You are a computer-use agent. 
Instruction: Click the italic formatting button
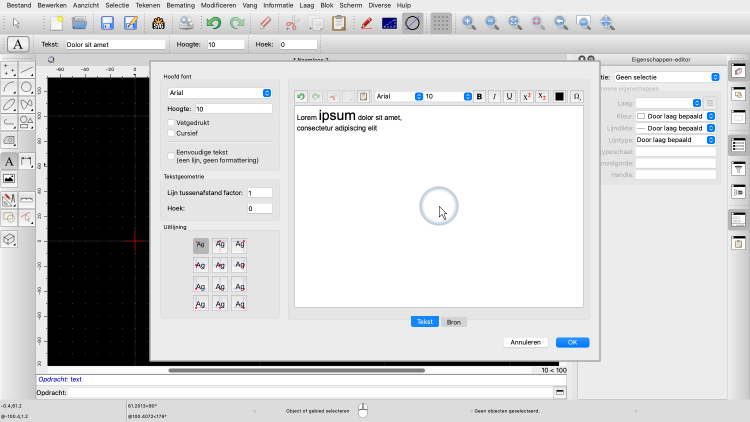coord(495,97)
